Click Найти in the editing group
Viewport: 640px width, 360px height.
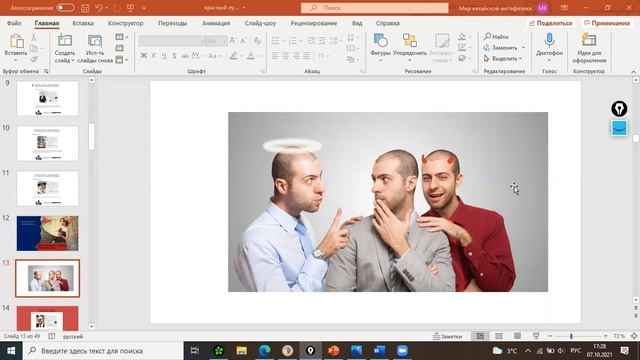(496, 37)
